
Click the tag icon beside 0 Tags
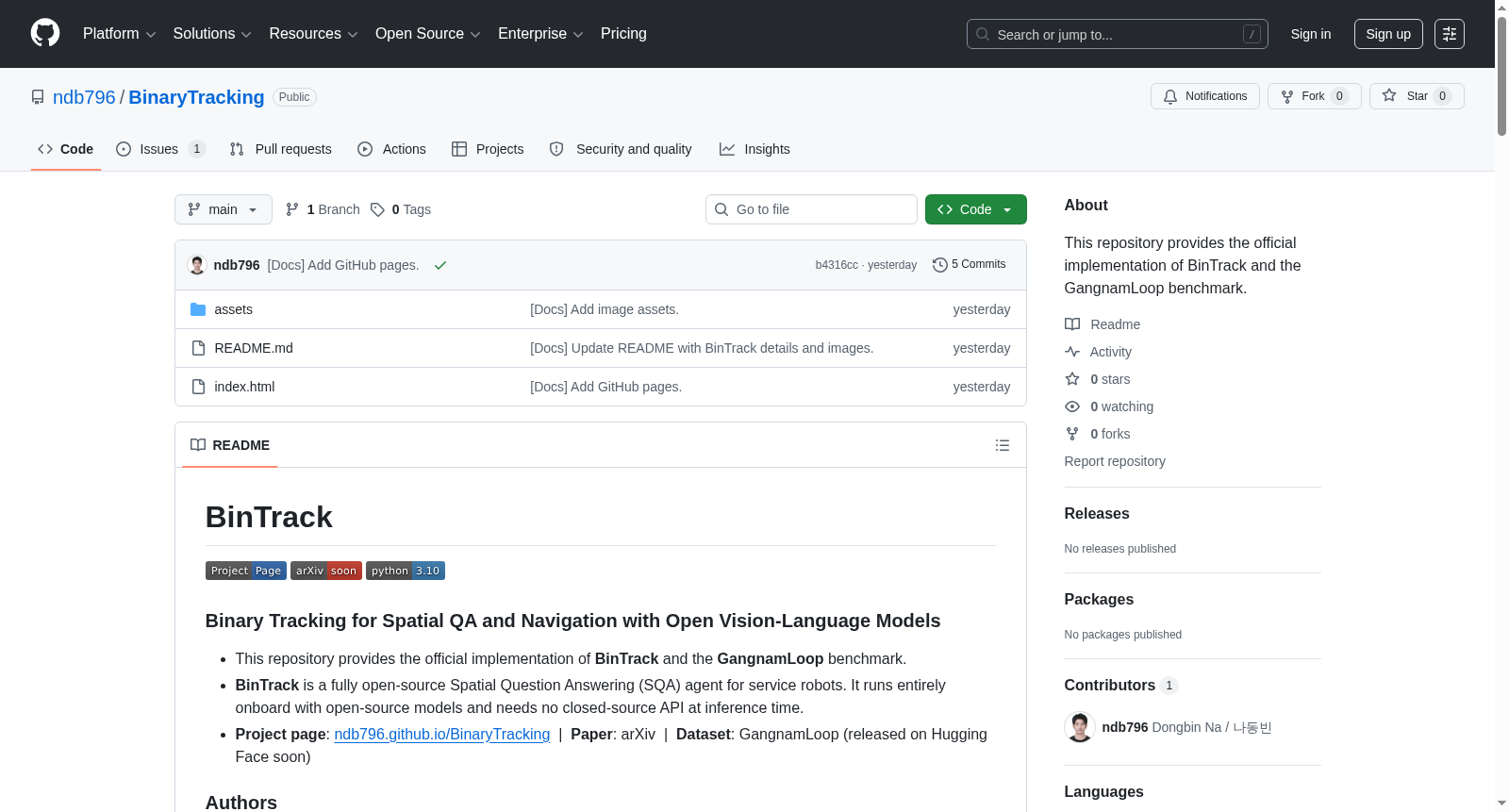coord(377,209)
